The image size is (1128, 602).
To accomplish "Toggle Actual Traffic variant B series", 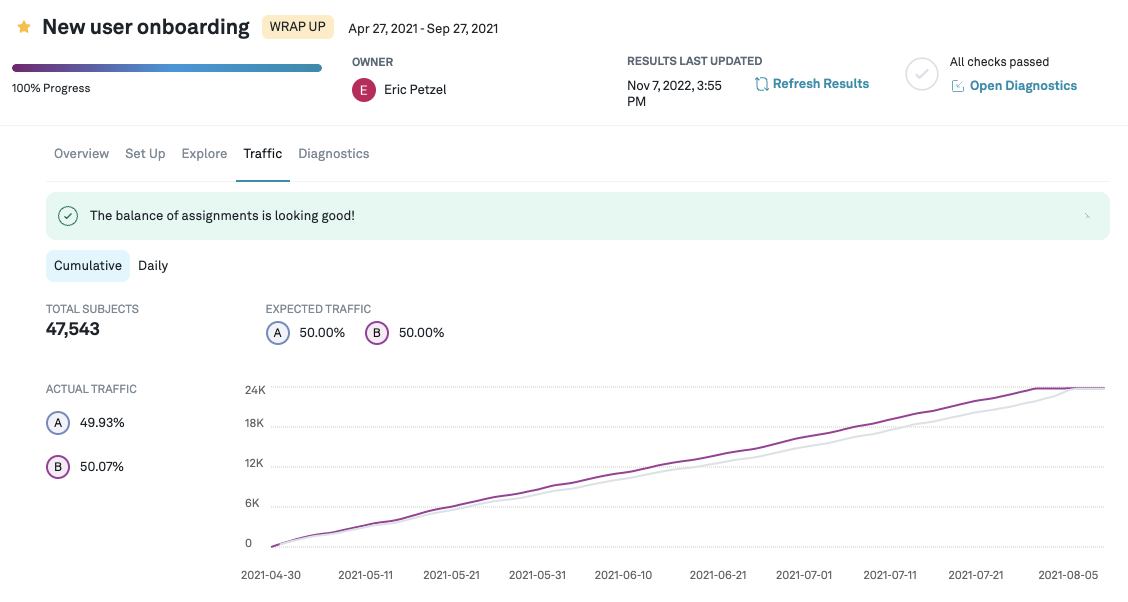I will click(58, 467).
